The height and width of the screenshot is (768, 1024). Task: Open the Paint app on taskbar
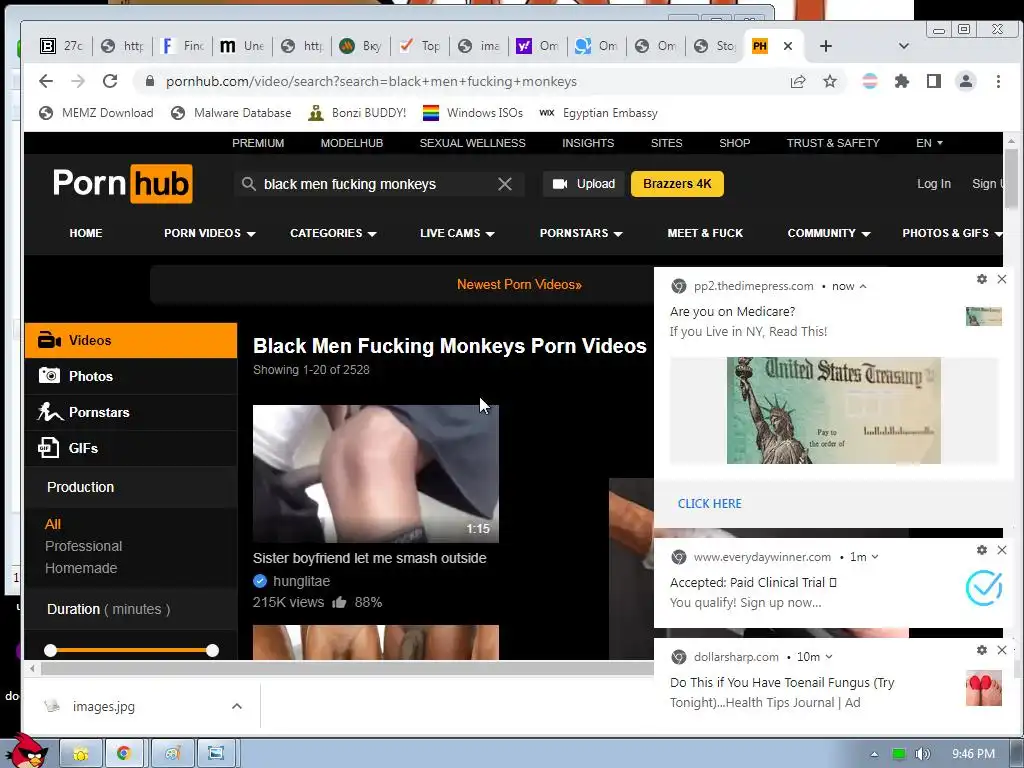tap(172, 754)
